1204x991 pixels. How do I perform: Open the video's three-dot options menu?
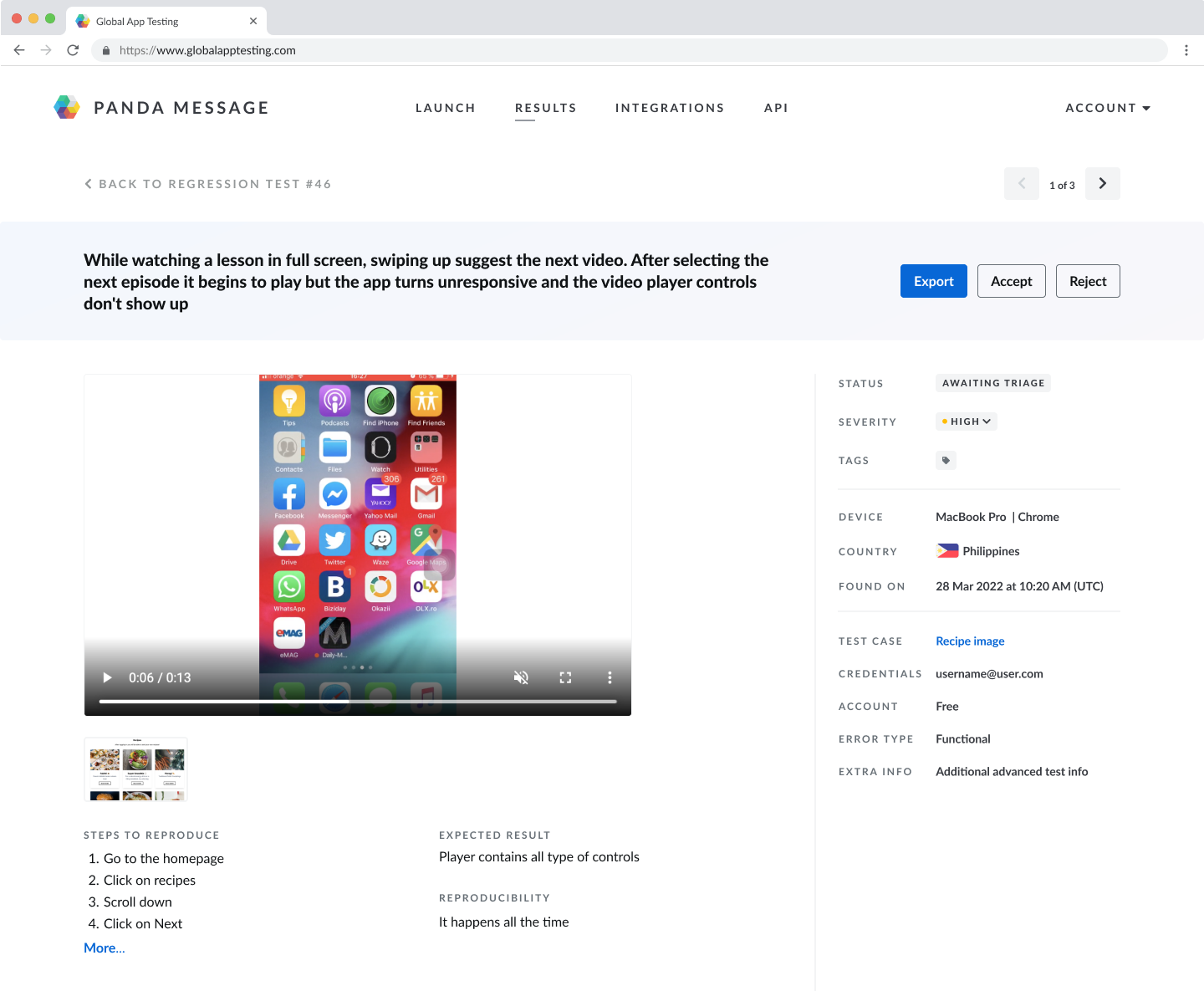tap(610, 677)
